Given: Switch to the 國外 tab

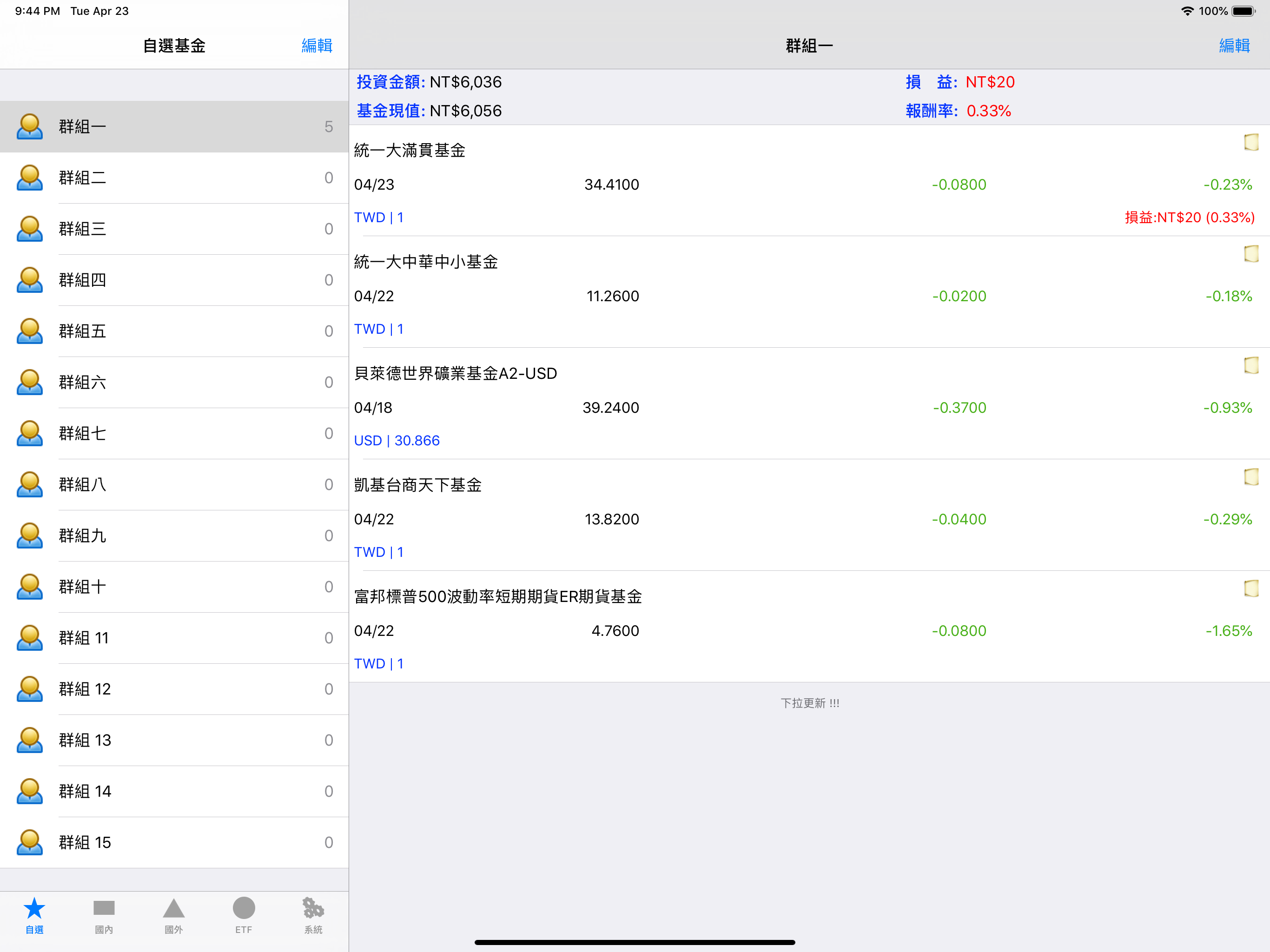Looking at the screenshot, I should [x=173, y=915].
